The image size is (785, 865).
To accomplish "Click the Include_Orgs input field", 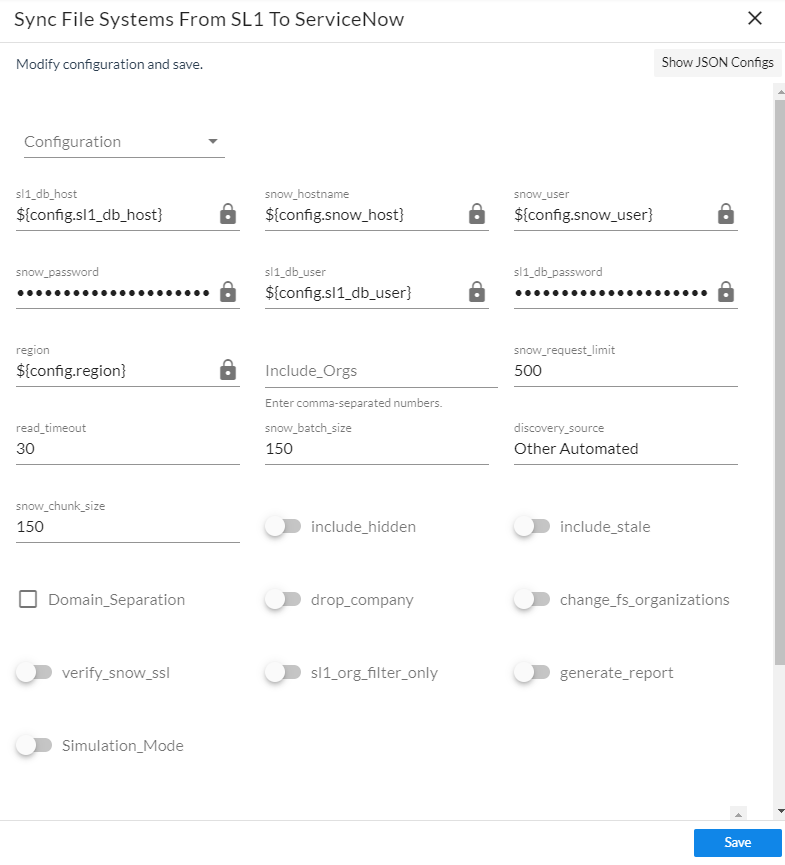I will (x=380, y=371).
